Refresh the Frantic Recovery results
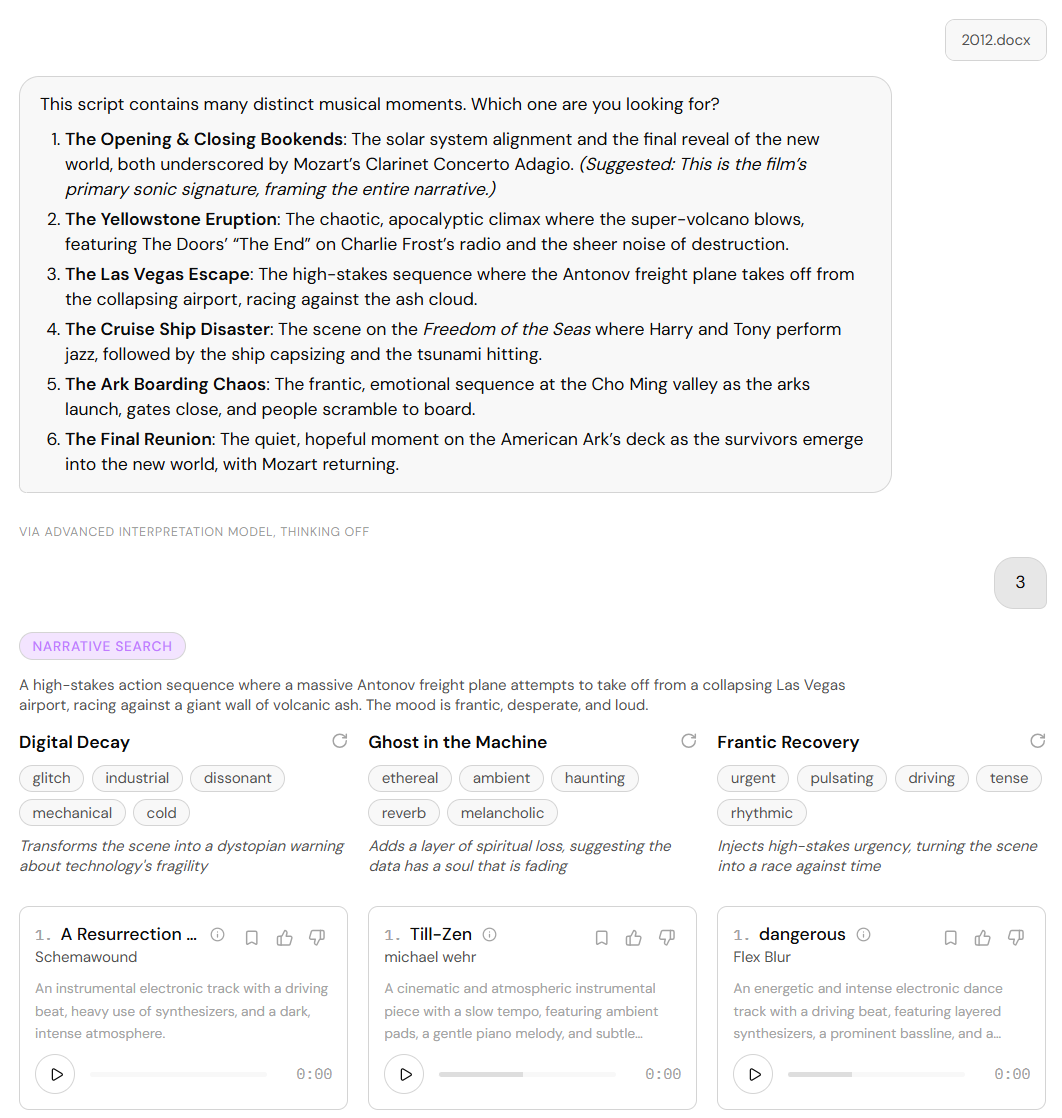This screenshot has height=1118, width=1062. (x=1038, y=741)
